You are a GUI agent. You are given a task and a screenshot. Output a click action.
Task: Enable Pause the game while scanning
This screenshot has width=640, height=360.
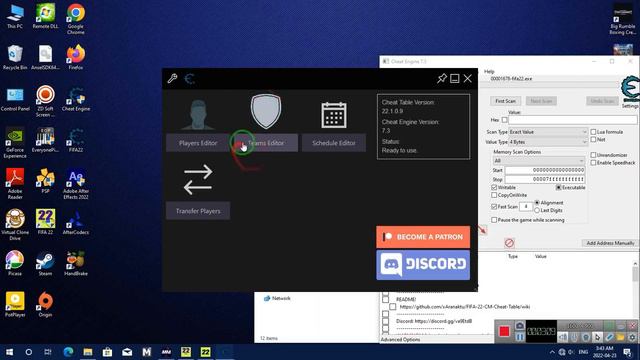click(494, 220)
